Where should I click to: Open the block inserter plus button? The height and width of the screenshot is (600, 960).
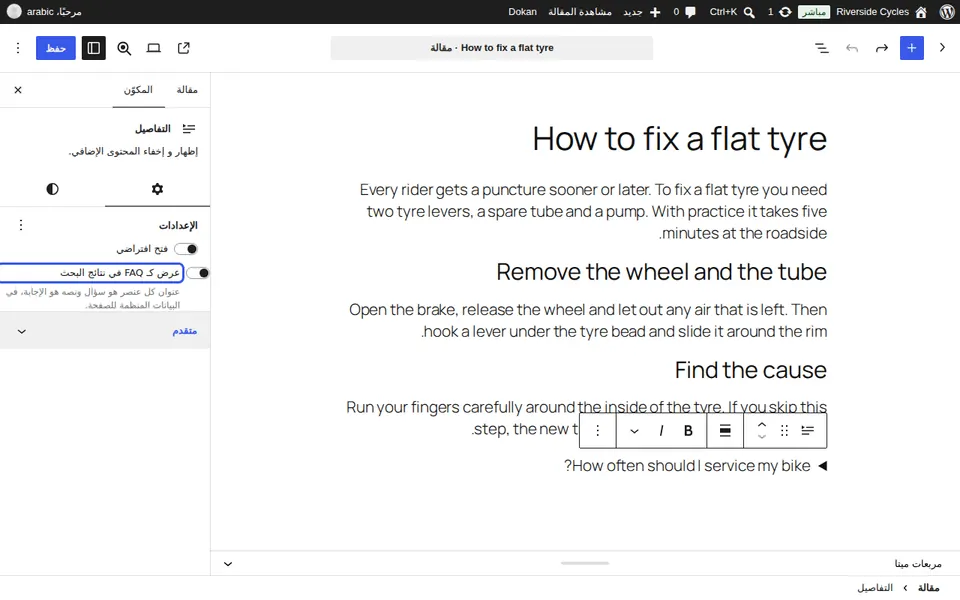(912, 48)
